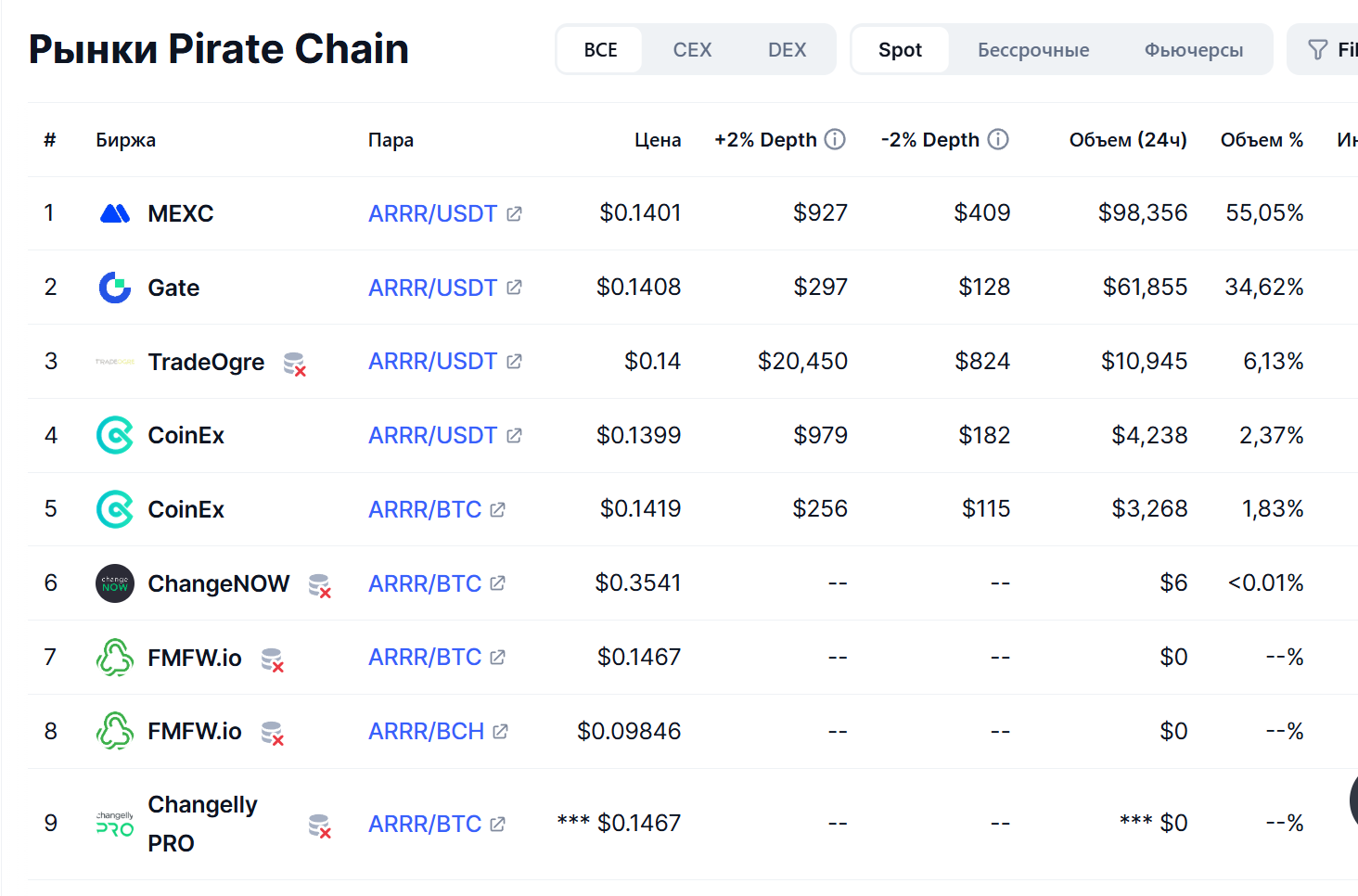
Task: Switch to the CEX tab
Action: 691,49
